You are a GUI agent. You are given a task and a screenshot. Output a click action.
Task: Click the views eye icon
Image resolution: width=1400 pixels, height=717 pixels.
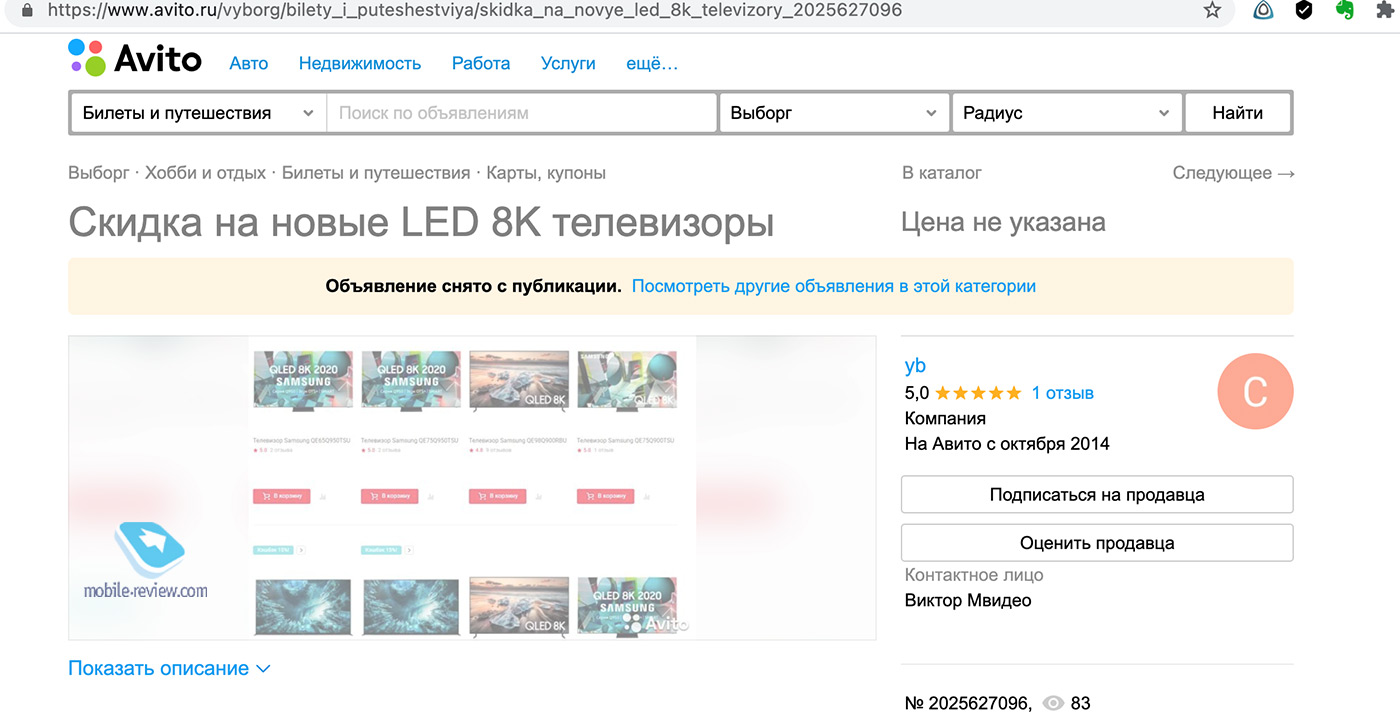click(x=1053, y=703)
